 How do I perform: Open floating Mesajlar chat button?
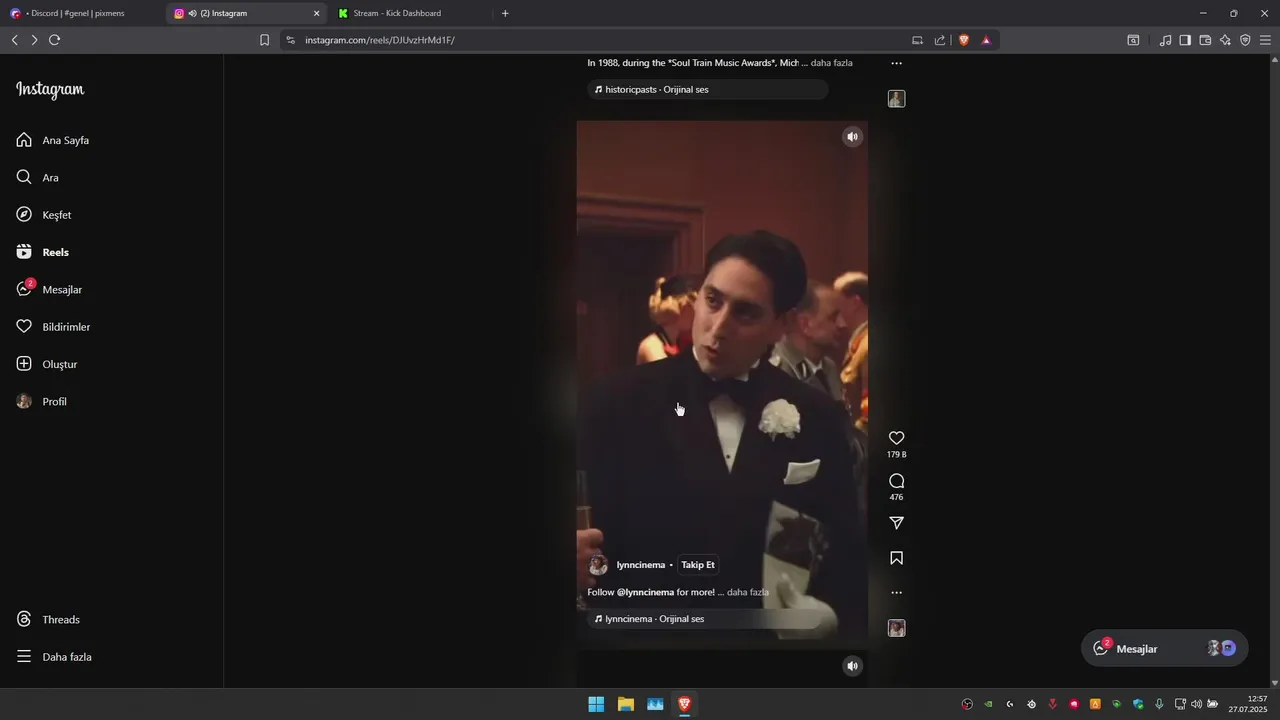[1165, 648]
